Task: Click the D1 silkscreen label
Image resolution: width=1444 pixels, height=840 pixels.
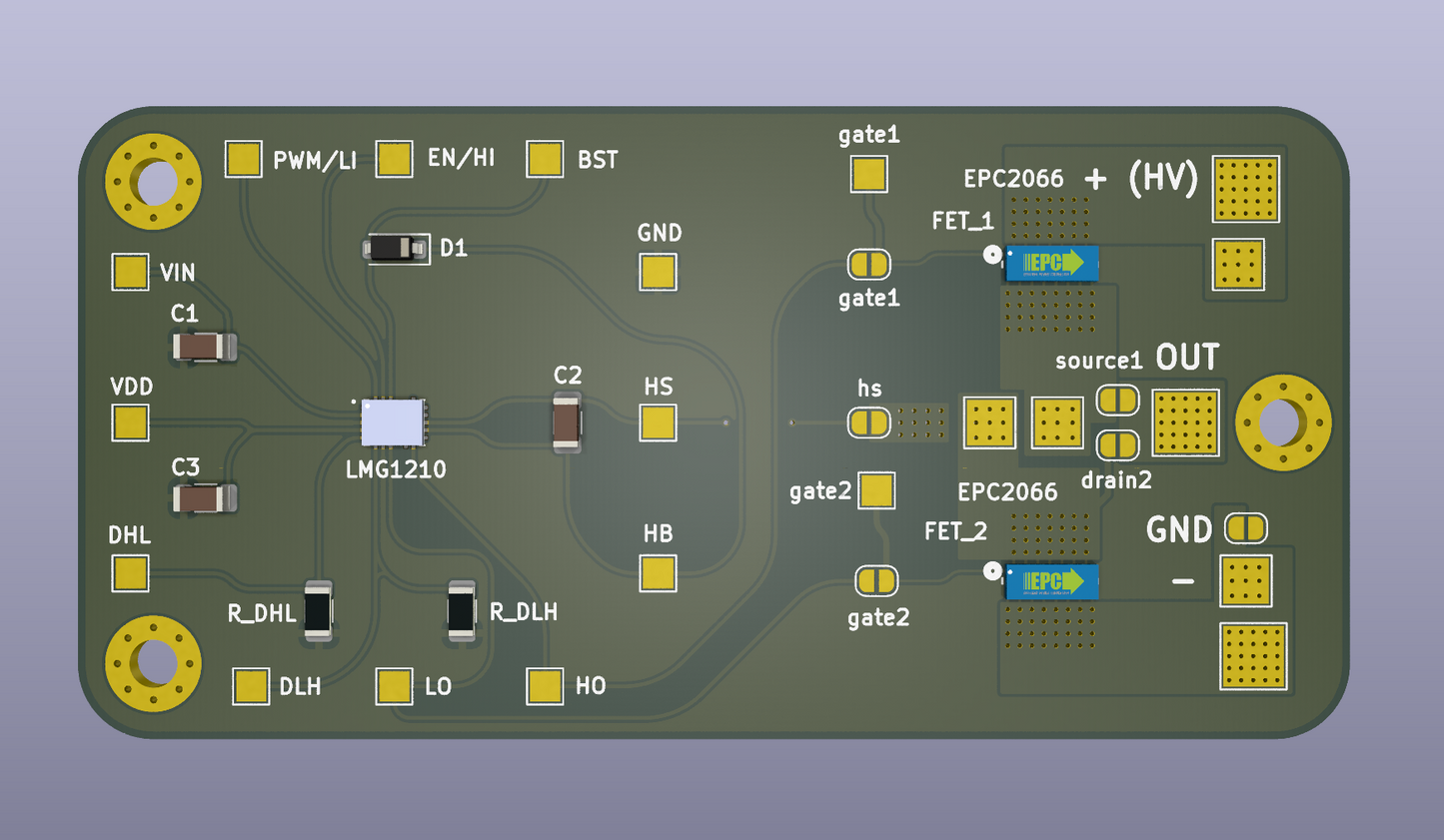Action: pyautogui.click(x=454, y=248)
